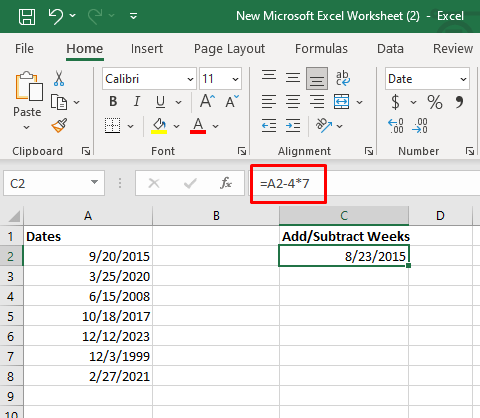Open Customize Quick Access Toolbar menu
Viewport: 480px width, 418px height.
pos(134,16)
